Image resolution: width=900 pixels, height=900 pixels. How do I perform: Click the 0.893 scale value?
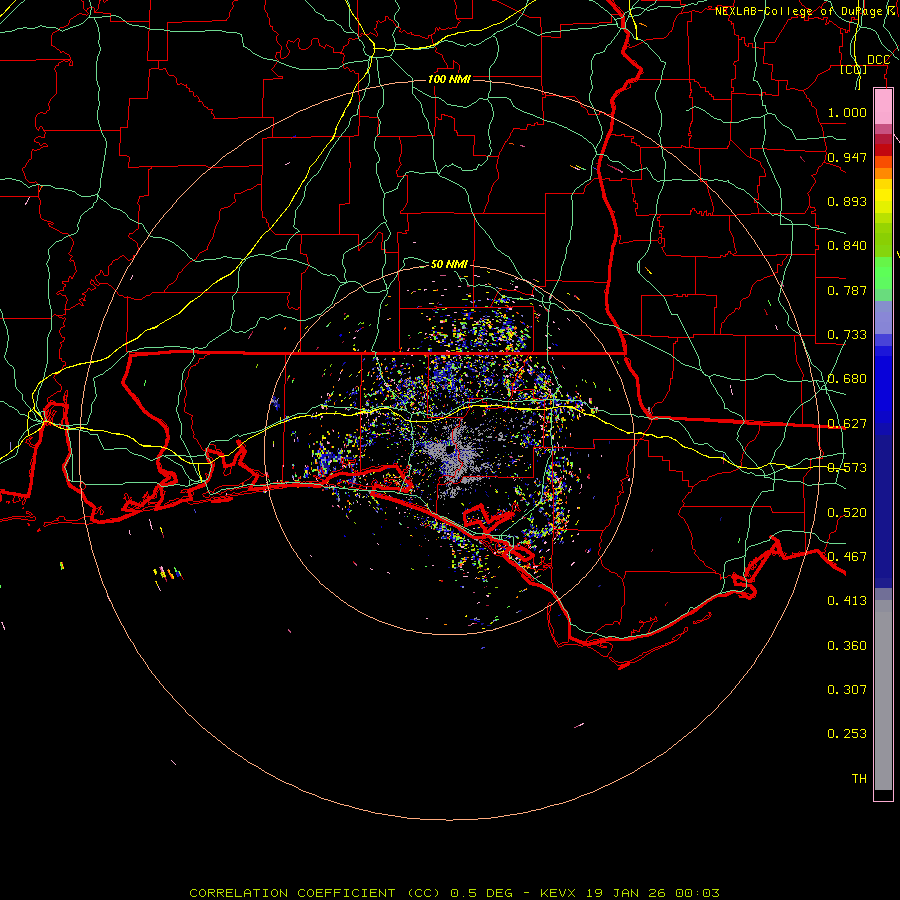pos(847,201)
